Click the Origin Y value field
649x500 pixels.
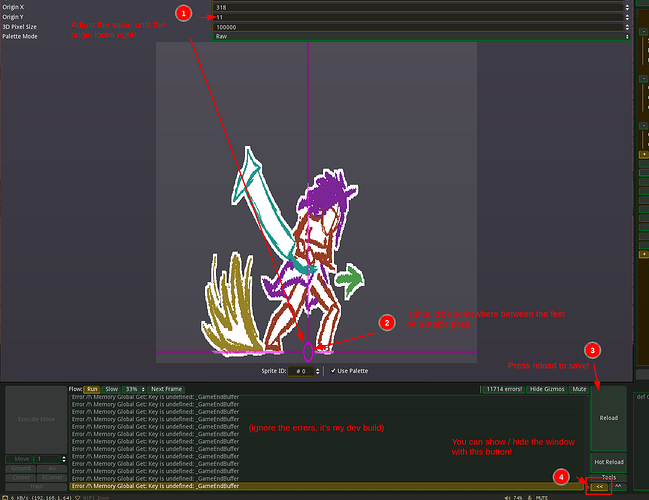(x=418, y=17)
